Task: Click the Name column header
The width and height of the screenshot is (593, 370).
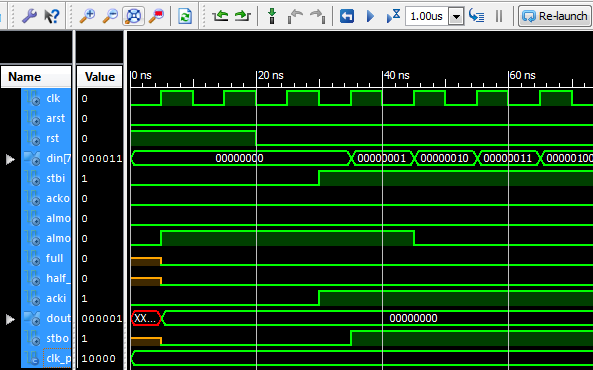Action: click(x=36, y=77)
